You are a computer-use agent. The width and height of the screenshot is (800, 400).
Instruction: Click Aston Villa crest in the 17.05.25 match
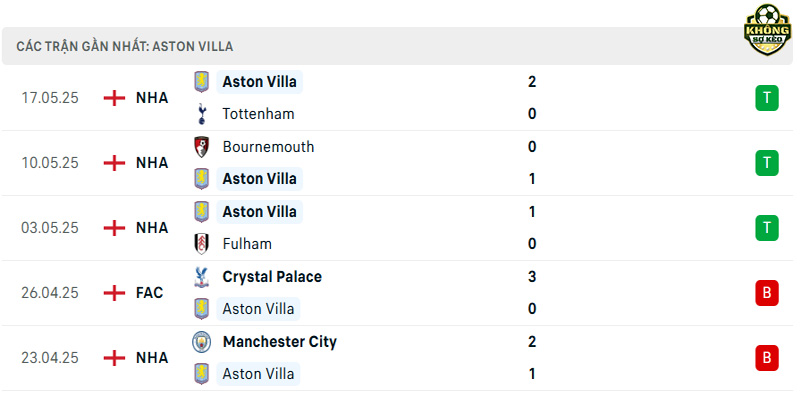click(202, 82)
